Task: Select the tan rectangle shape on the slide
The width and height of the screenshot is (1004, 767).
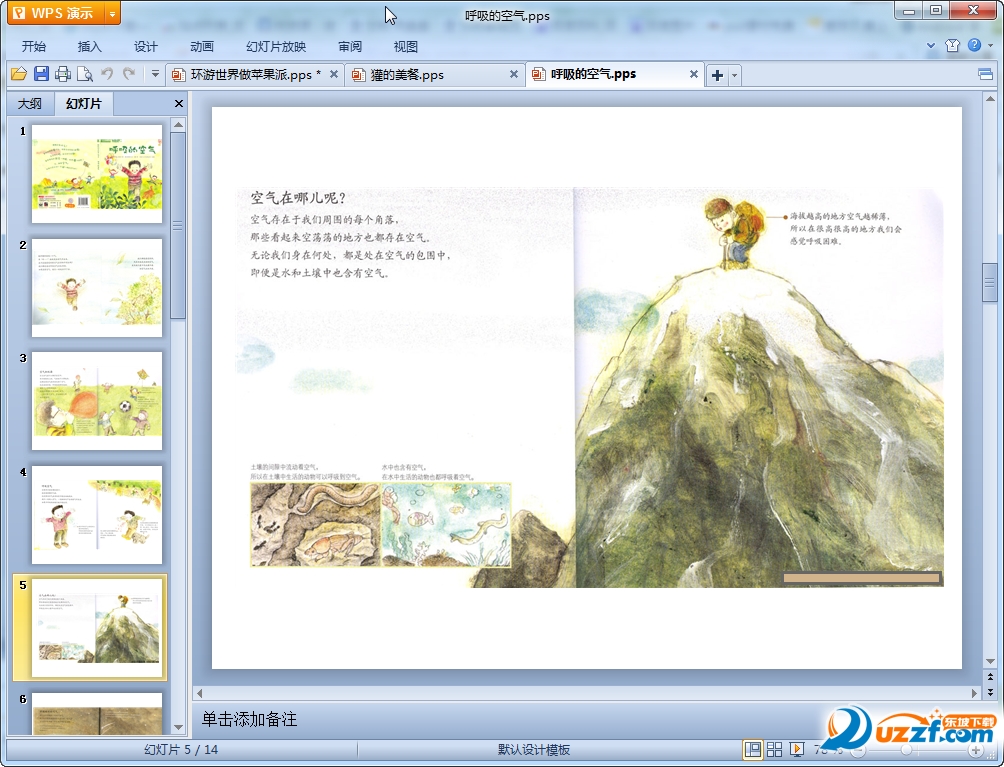Action: (861, 578)
